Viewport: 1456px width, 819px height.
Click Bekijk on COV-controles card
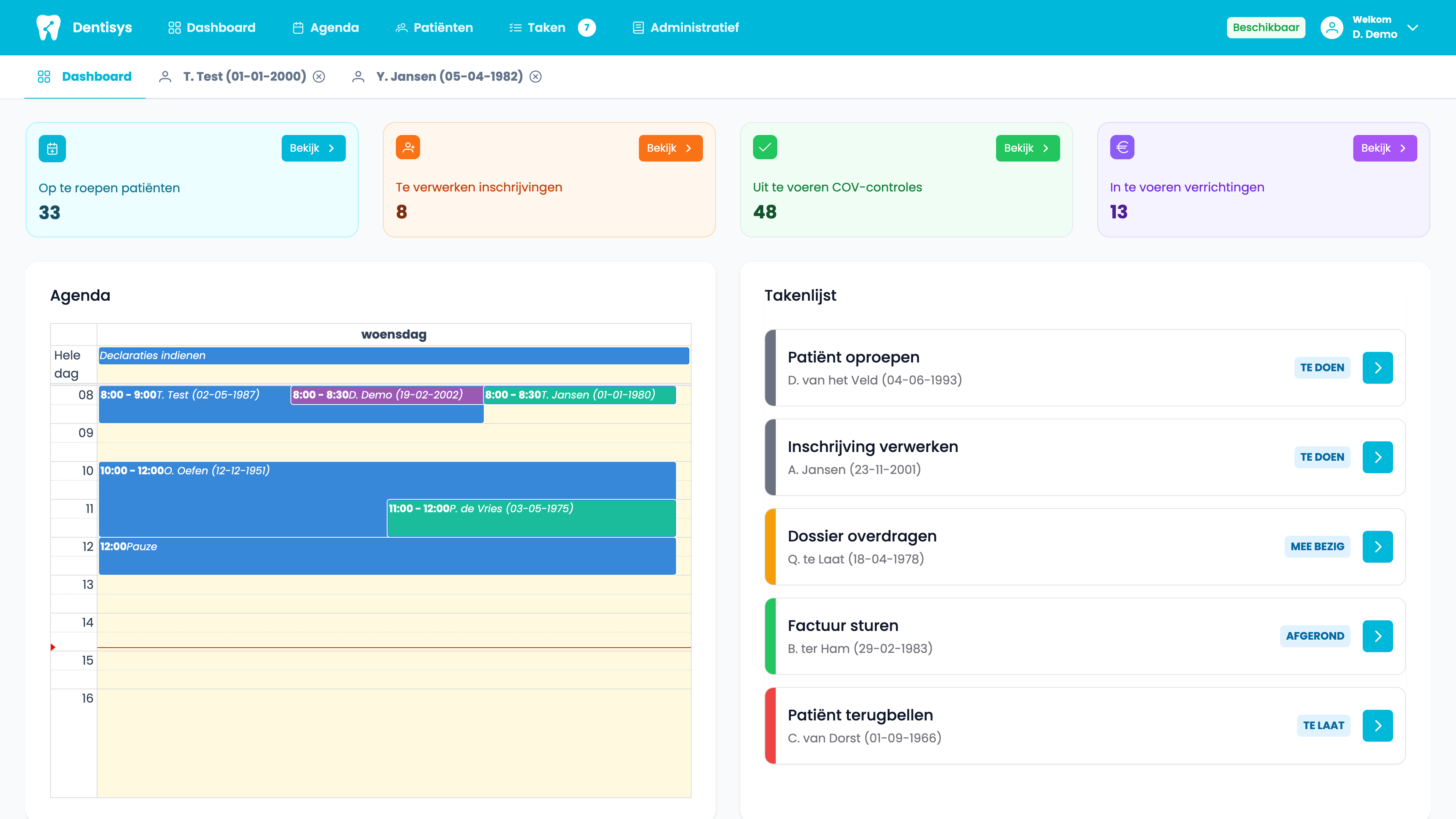(x=1028, y=148)
